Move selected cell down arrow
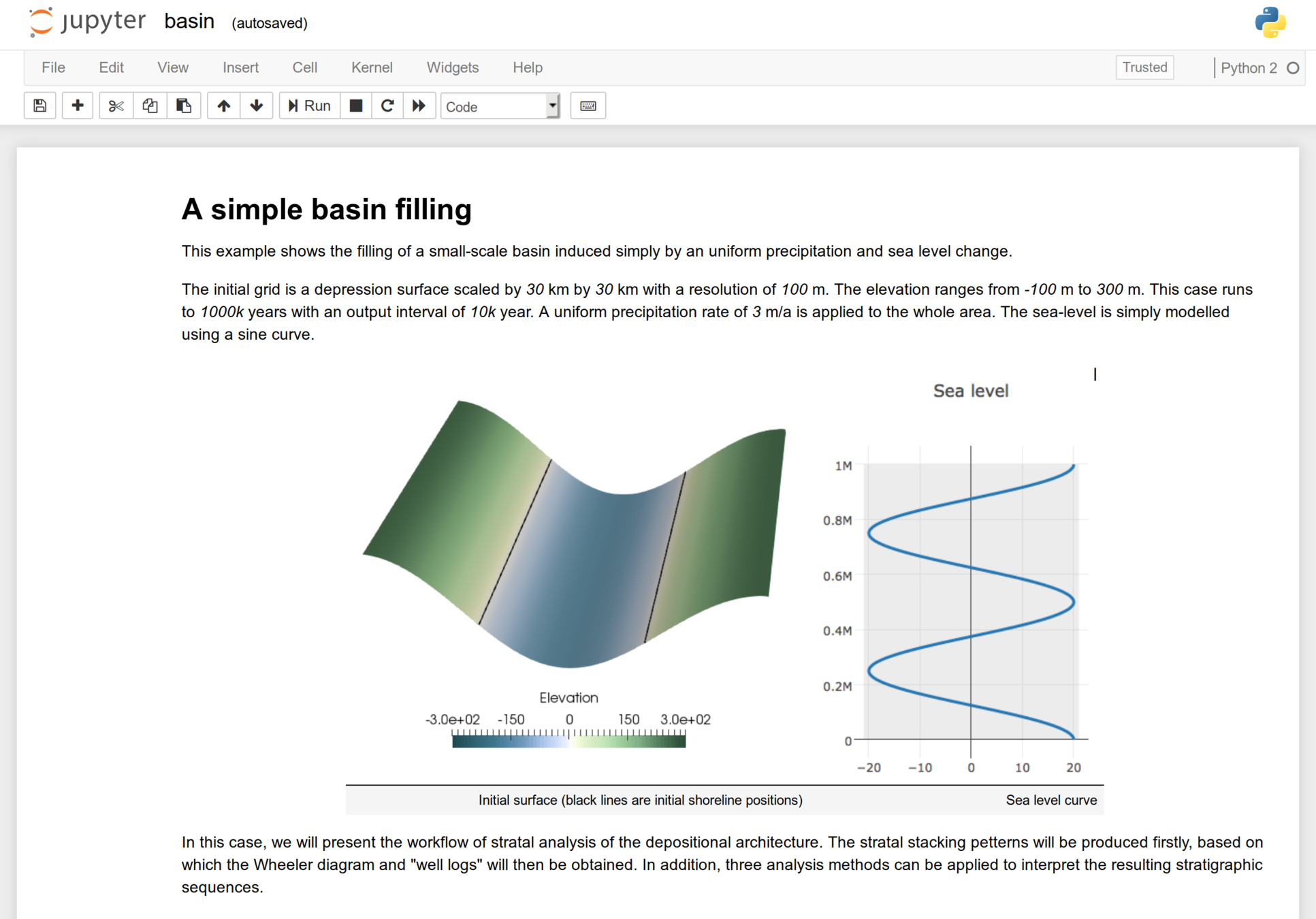Screen dimensions: 1316x919 click(x=257, y=106)
